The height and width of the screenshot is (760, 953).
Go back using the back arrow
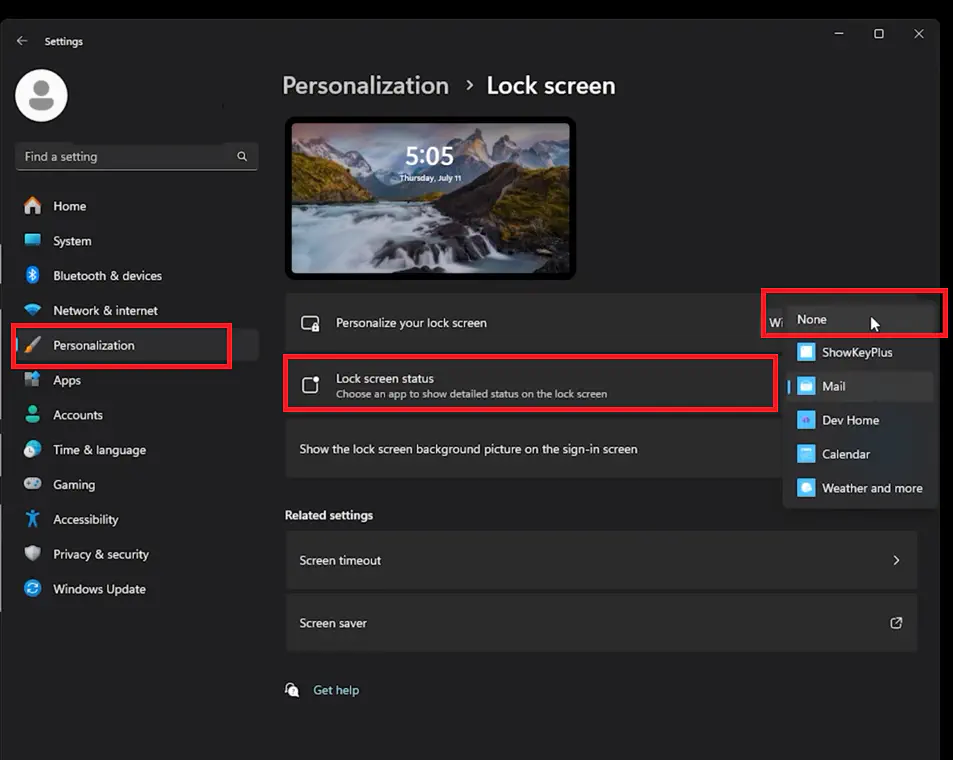[x=22, y=41]
